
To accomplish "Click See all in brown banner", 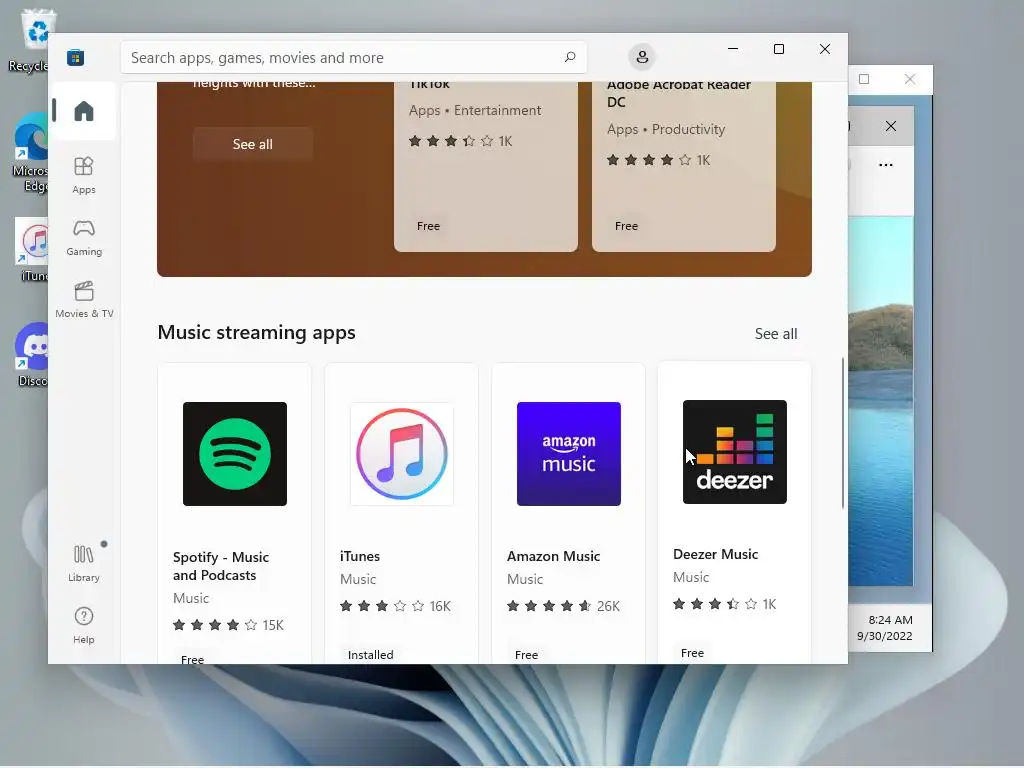I will click(x=253, y=144).
